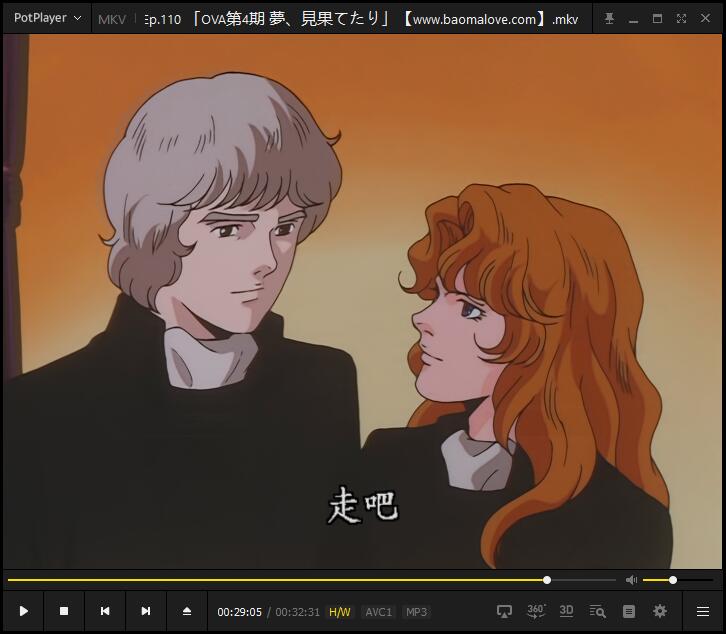This screenshot has height=634, width=726.
Task: Stop playback with the Stop button
Action: [x=64, y=611]
